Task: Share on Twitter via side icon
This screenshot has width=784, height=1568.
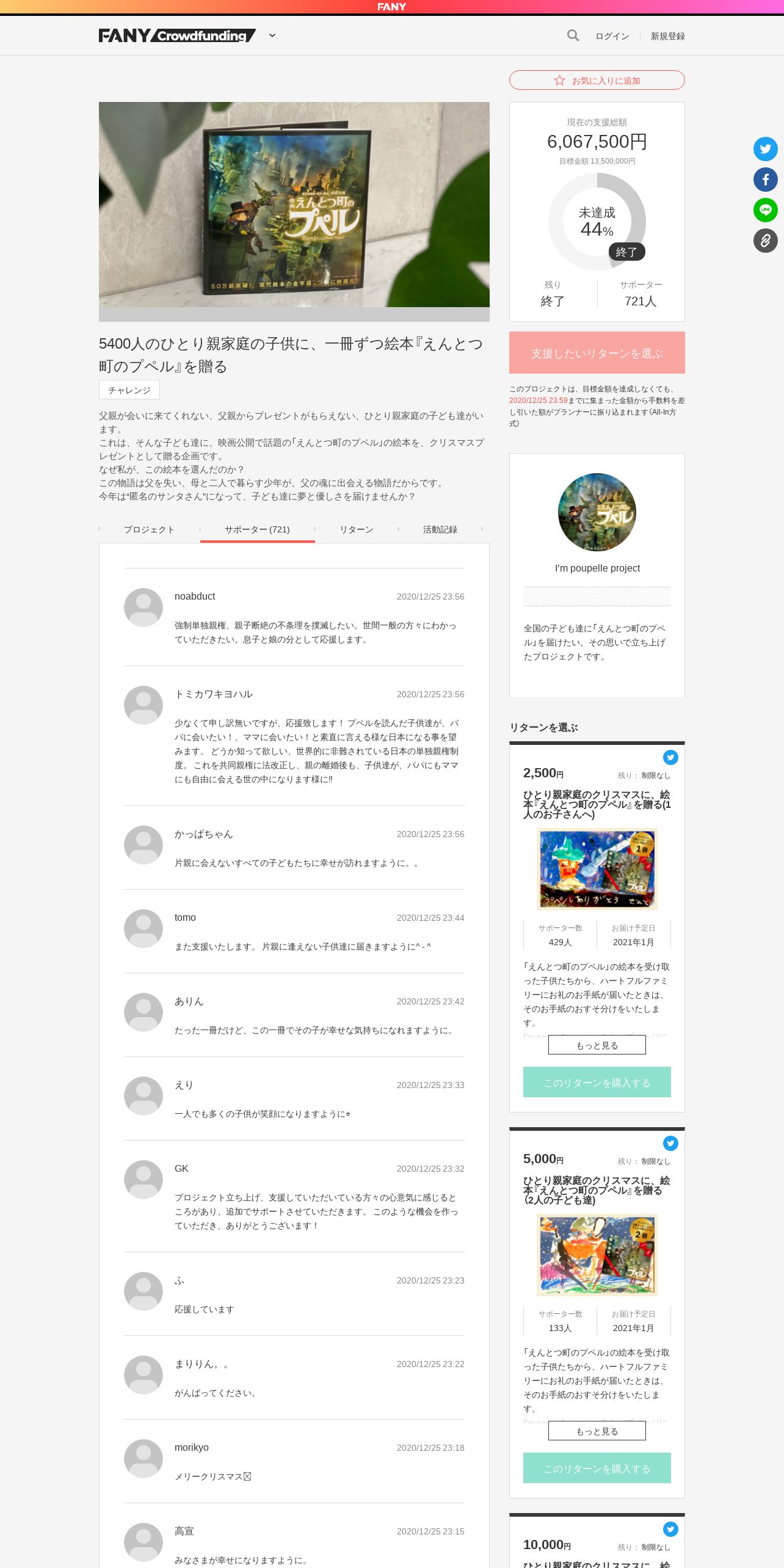Action: tap(766, 149)
